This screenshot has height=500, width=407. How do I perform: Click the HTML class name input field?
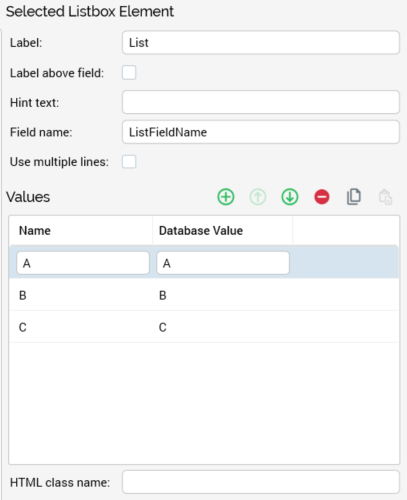click(261, 482)
